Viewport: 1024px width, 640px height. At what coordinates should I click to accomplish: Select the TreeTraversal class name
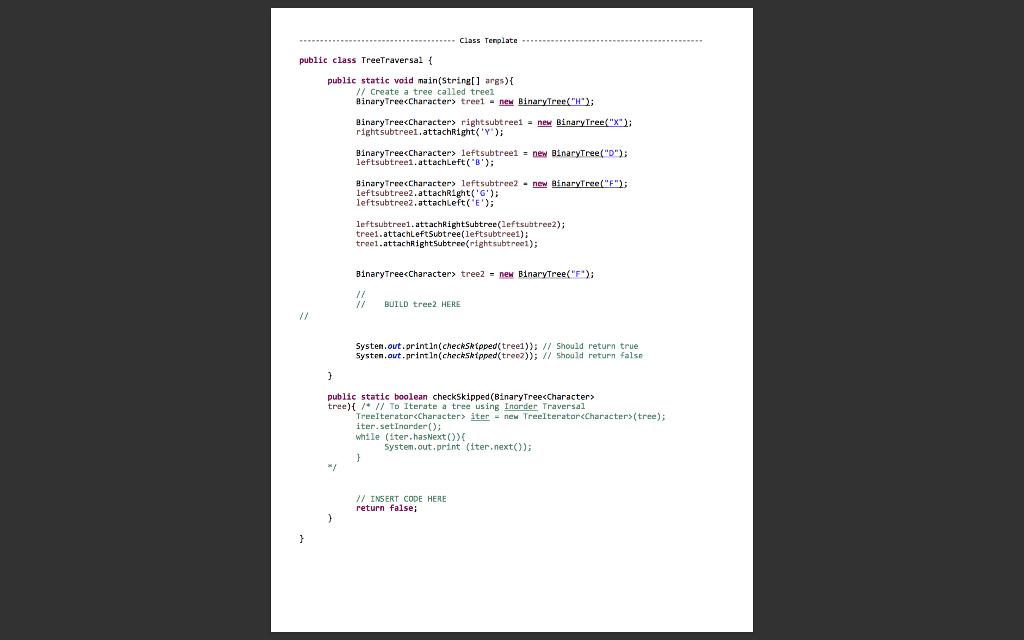(x=390, y=60)
